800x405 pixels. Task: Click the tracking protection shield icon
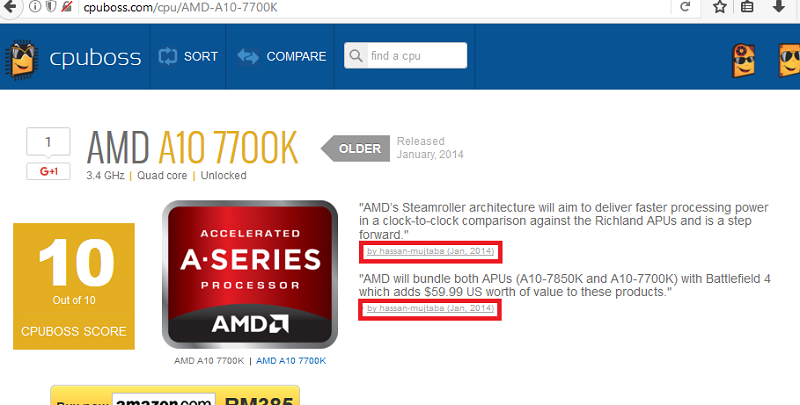click(51, 7)
